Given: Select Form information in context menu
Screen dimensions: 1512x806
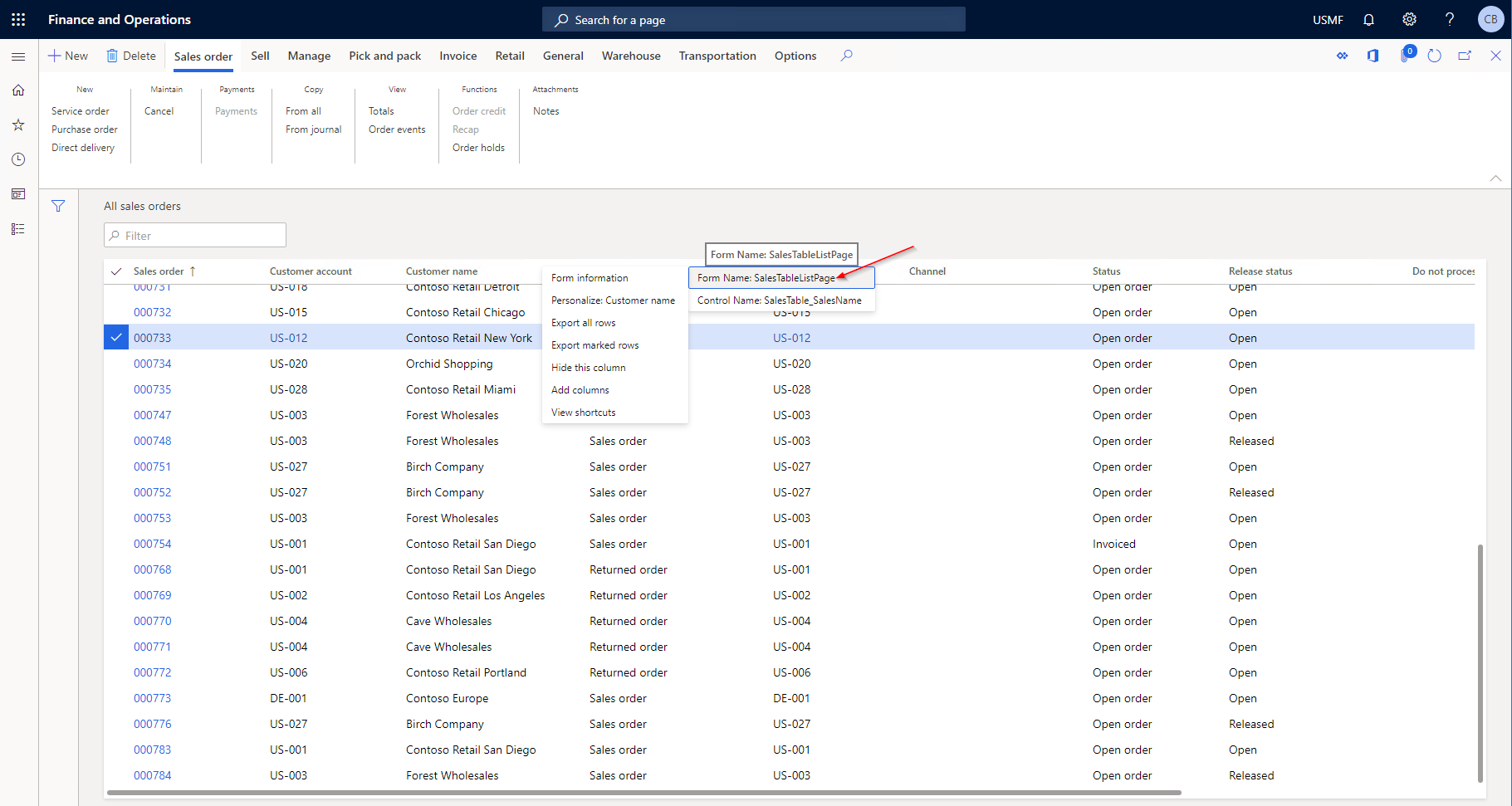Looking at the screenshot, I should tap(614, 278).
